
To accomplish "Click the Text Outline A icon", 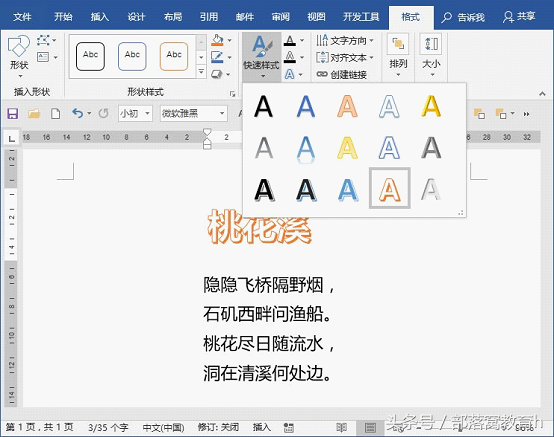I will coord(290,57).
